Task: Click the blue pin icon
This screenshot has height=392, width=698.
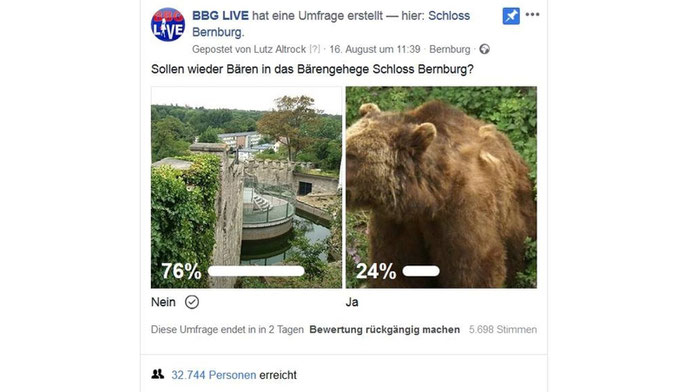Action: point(511,16)
